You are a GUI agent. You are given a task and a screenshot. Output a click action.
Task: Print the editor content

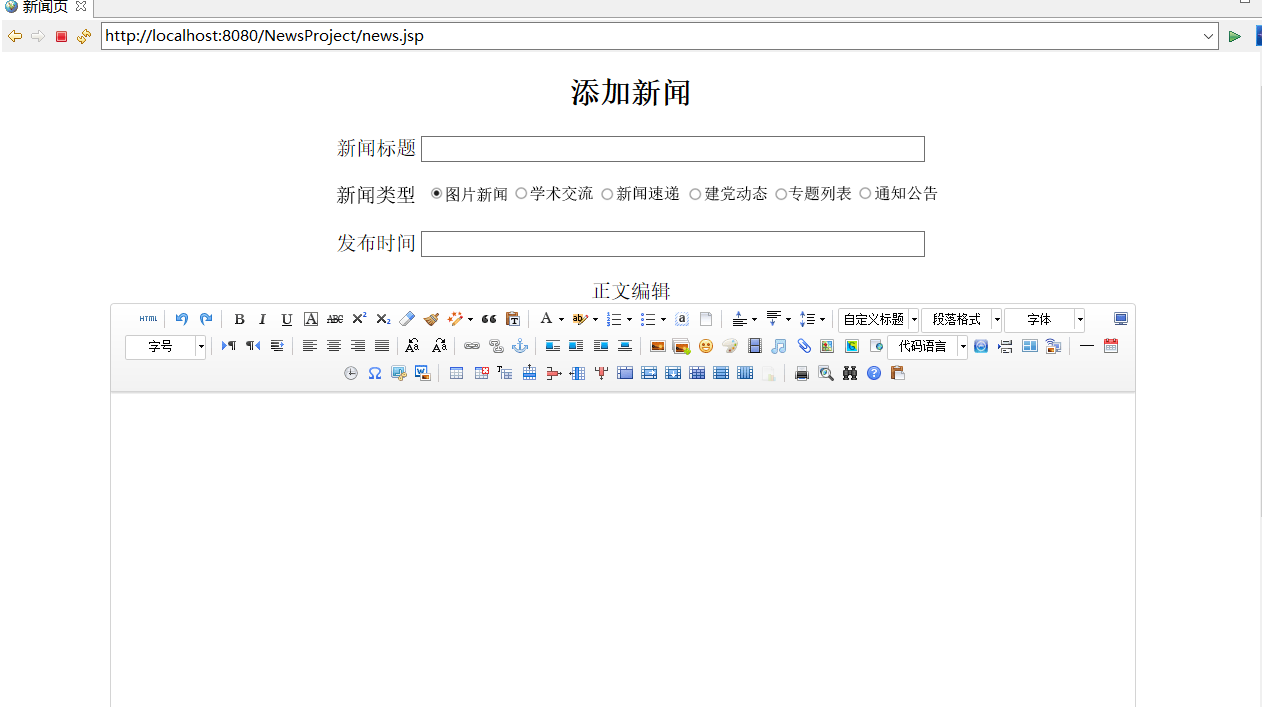click(802, 373)
